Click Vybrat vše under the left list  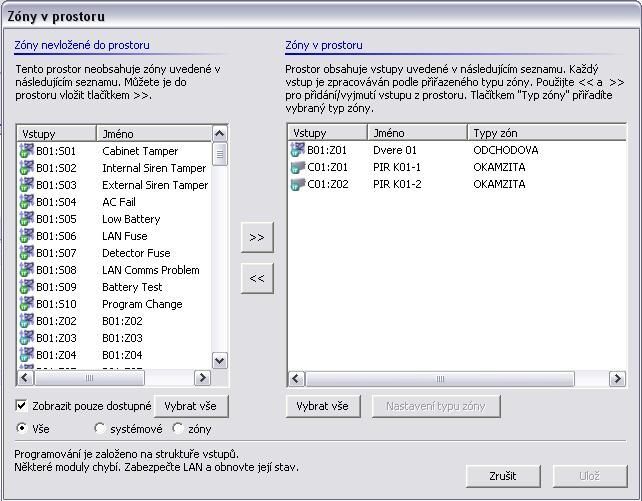pos(191,406)
